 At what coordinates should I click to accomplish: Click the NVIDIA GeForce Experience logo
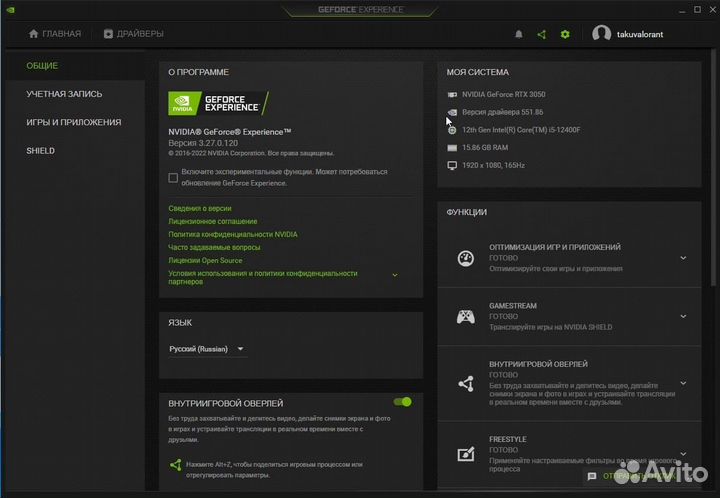pyautogui.click(x=219, y=103)
